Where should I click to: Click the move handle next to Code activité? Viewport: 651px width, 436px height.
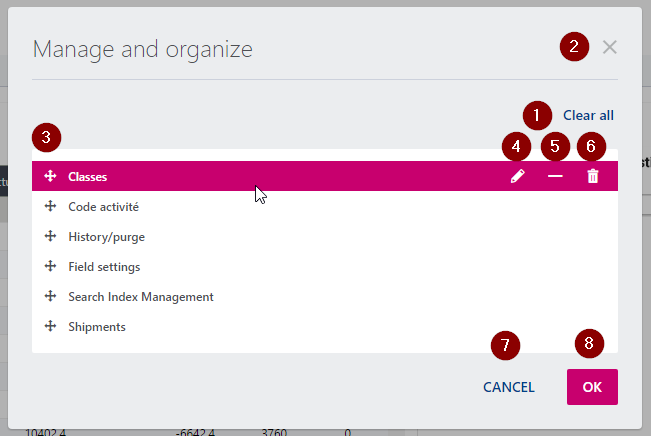(50, 207)
